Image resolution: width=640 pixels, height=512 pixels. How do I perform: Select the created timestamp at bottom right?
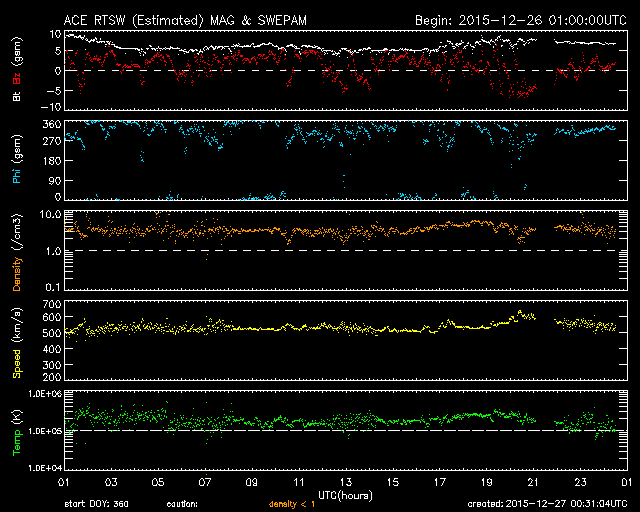click(550, 504)
